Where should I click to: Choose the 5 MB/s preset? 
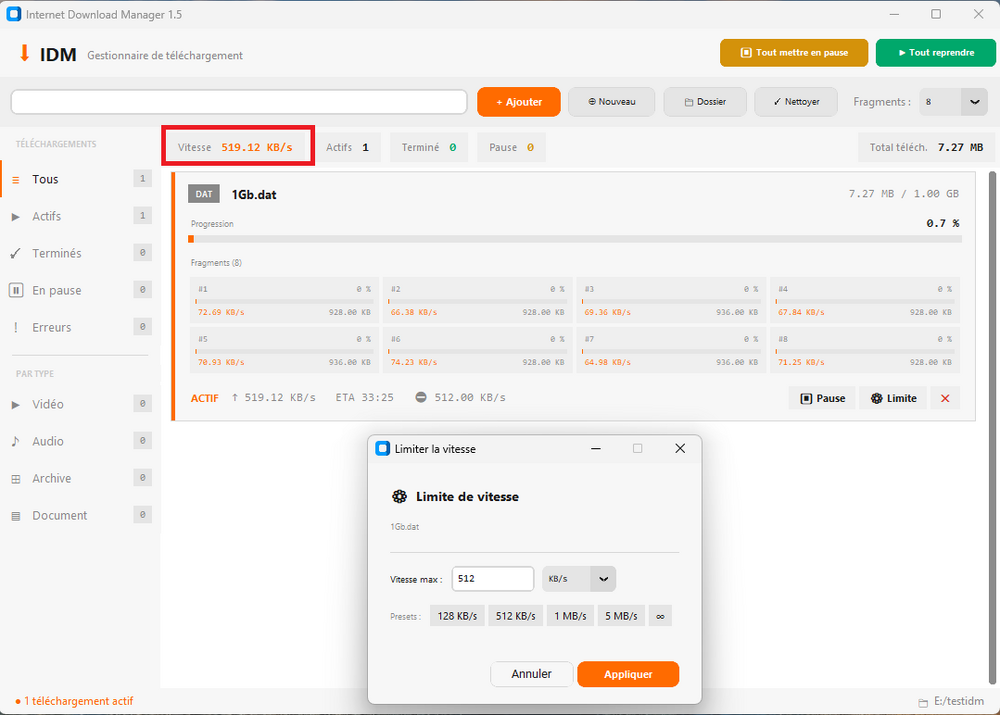(621, 616)
